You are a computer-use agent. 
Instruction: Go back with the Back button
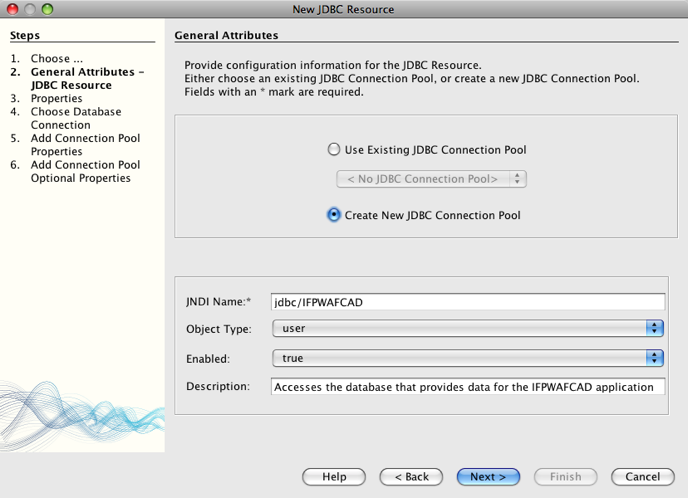tap(411, 477)
